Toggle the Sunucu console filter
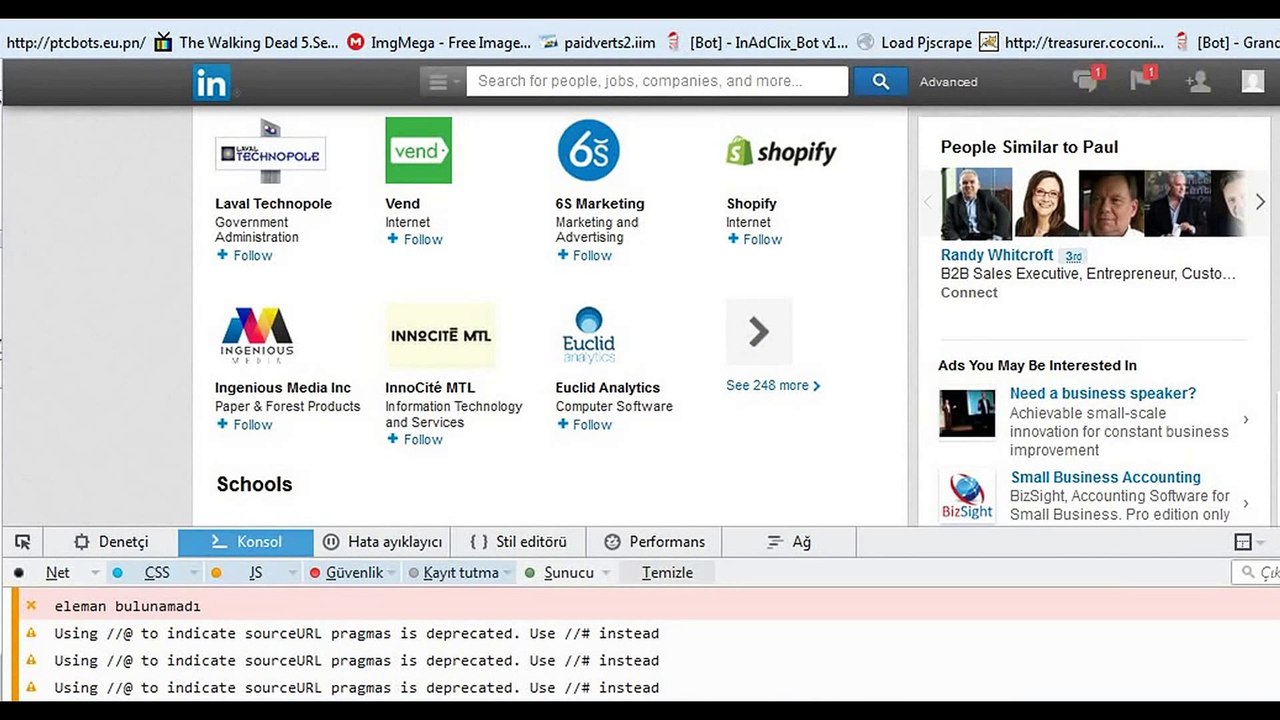The height and width of the screenshot is (720, 1280). pos(569,573)
